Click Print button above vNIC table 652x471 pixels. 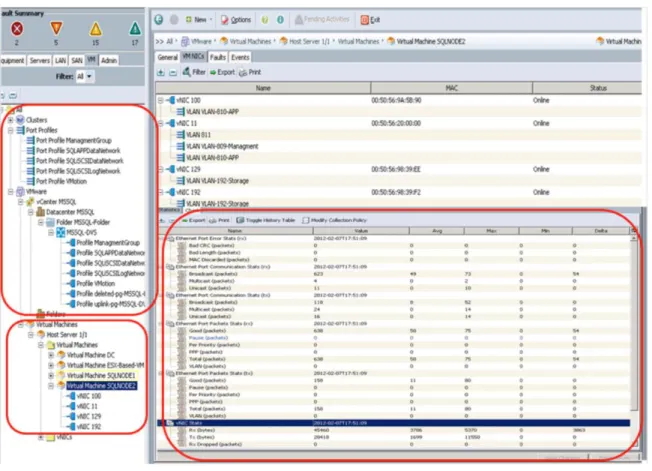250,72
